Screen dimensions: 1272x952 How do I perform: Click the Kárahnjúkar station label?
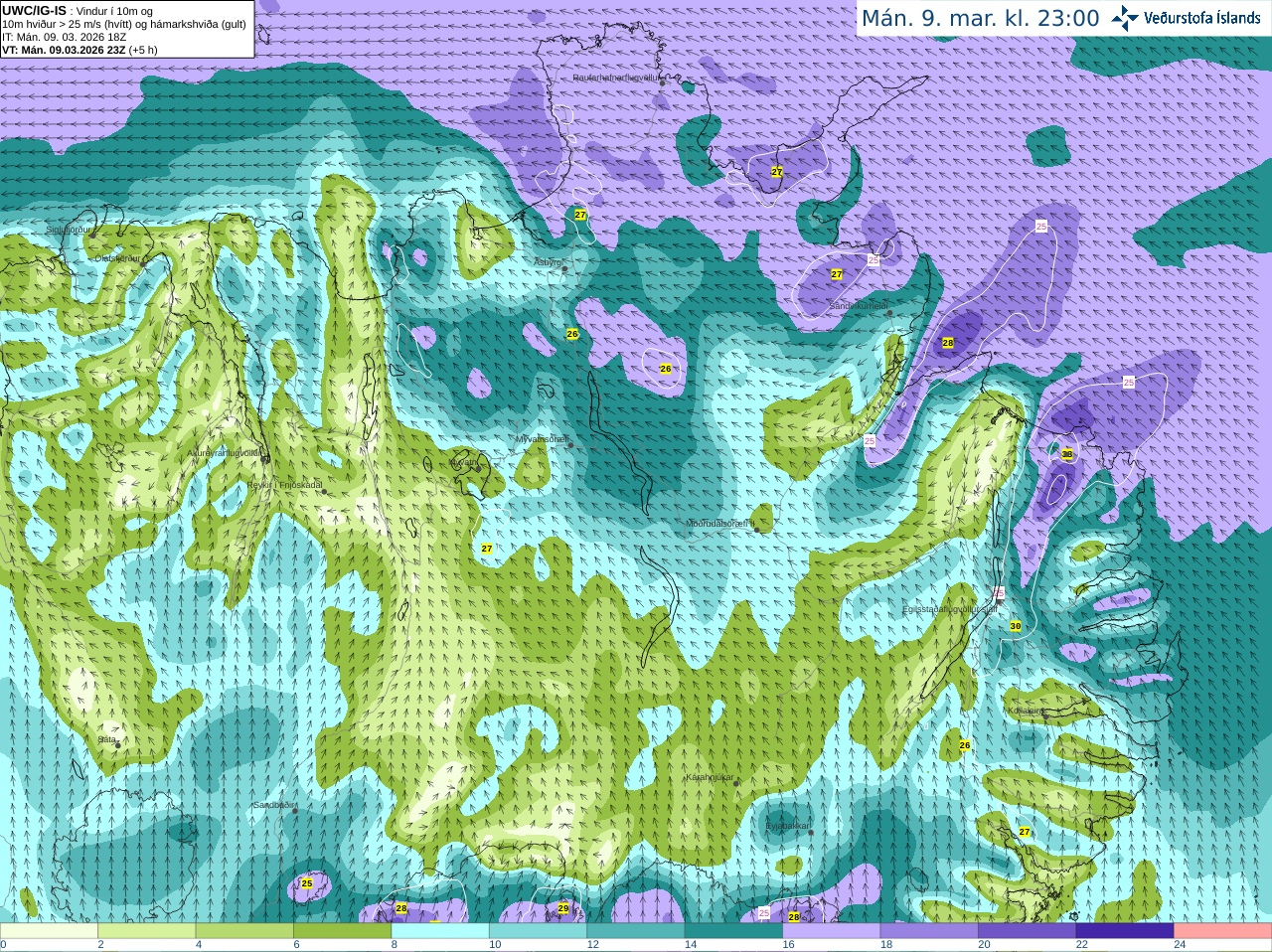point(710,777)
